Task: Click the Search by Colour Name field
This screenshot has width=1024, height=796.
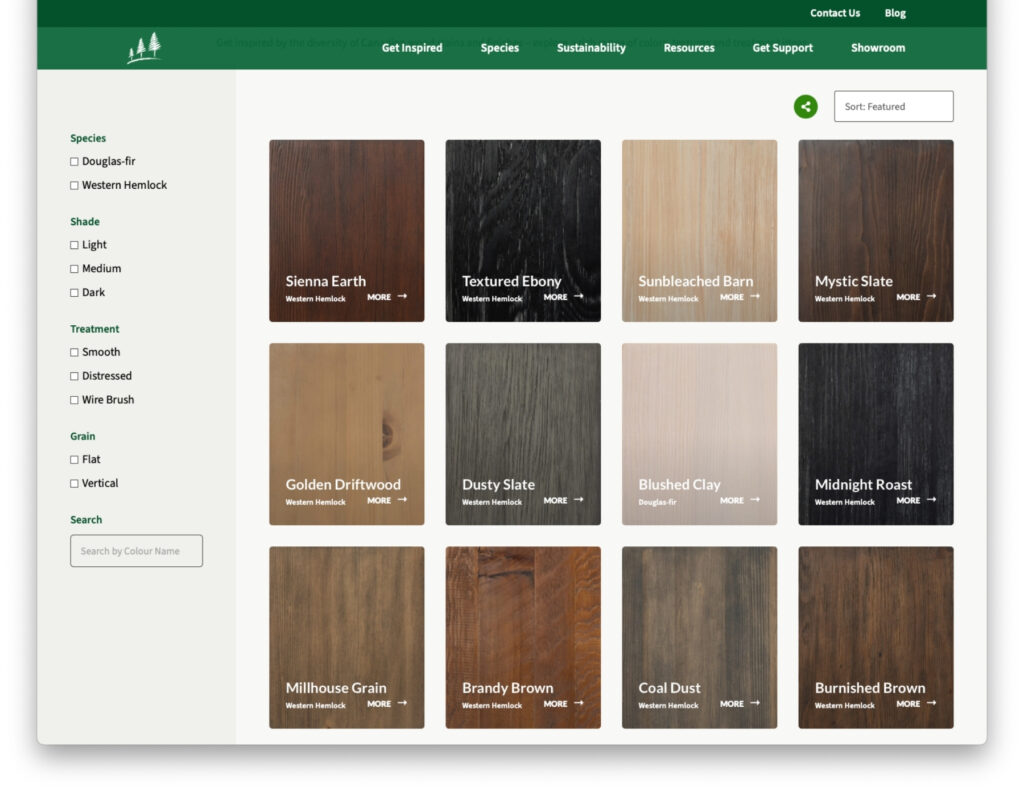Action: [x=136, y=551]
